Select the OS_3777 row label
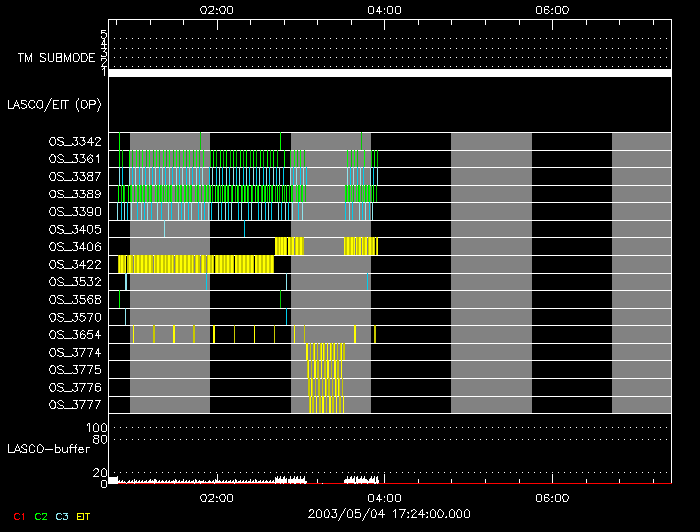 click(75, 405)
